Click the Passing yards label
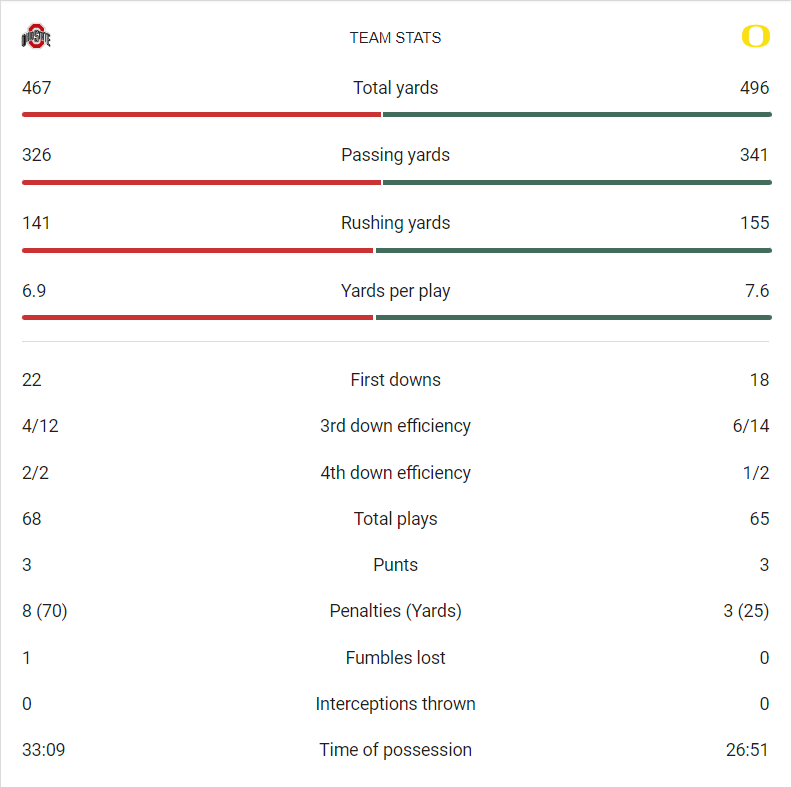 tap(395, 155)
